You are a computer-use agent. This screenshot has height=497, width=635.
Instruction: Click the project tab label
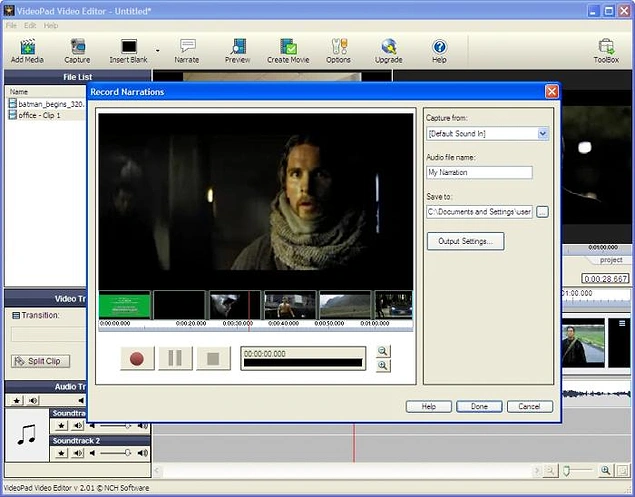pyautogui.click(x=611, y=260)
